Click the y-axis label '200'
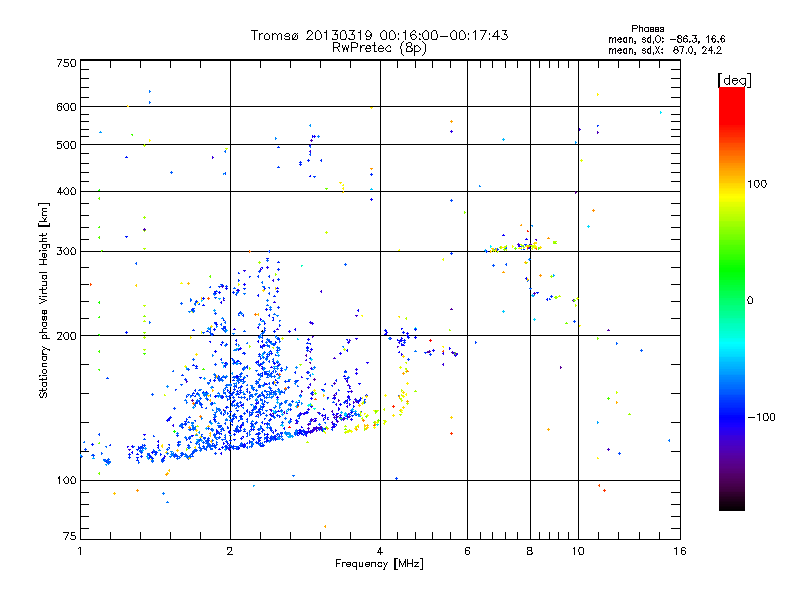 tap(66, 336)
